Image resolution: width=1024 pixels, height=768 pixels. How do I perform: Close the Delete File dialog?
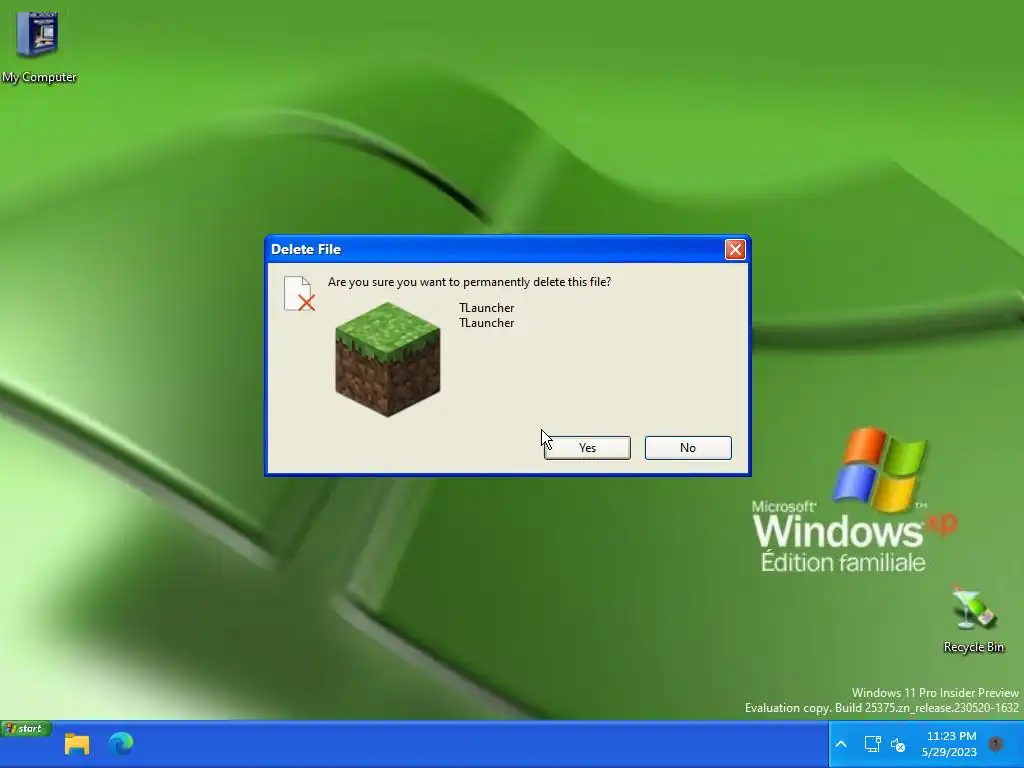735,249
